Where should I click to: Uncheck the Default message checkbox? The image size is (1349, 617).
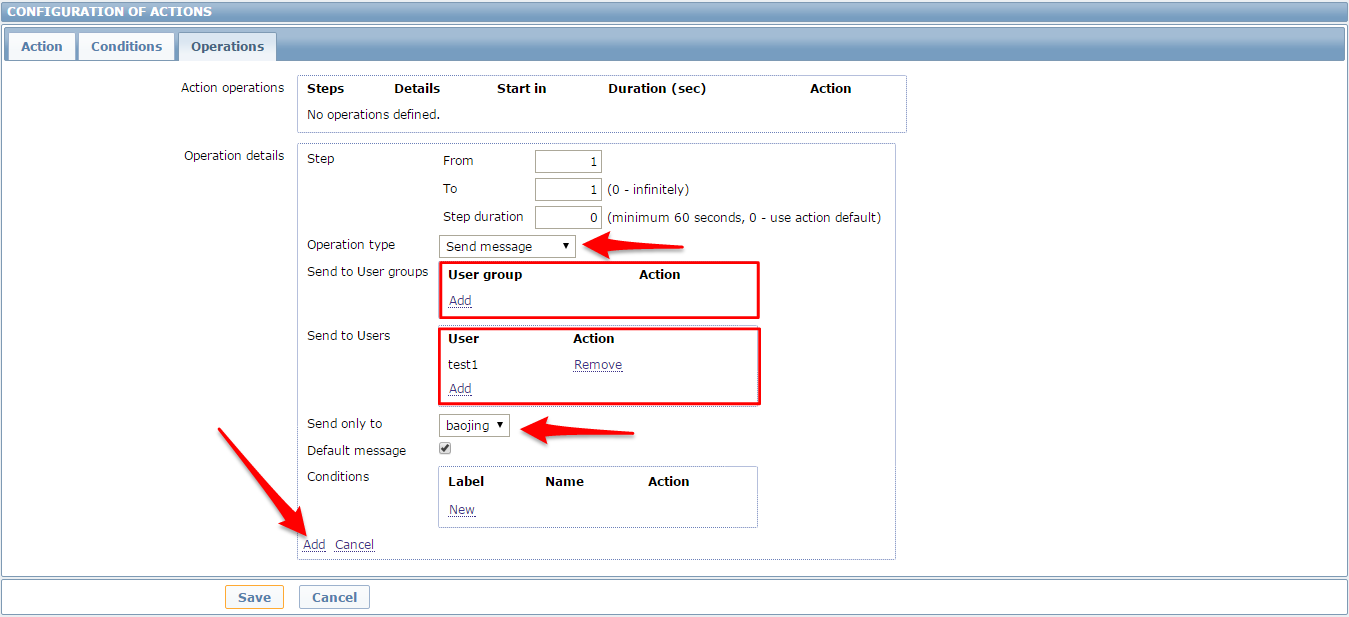[445, 449]
